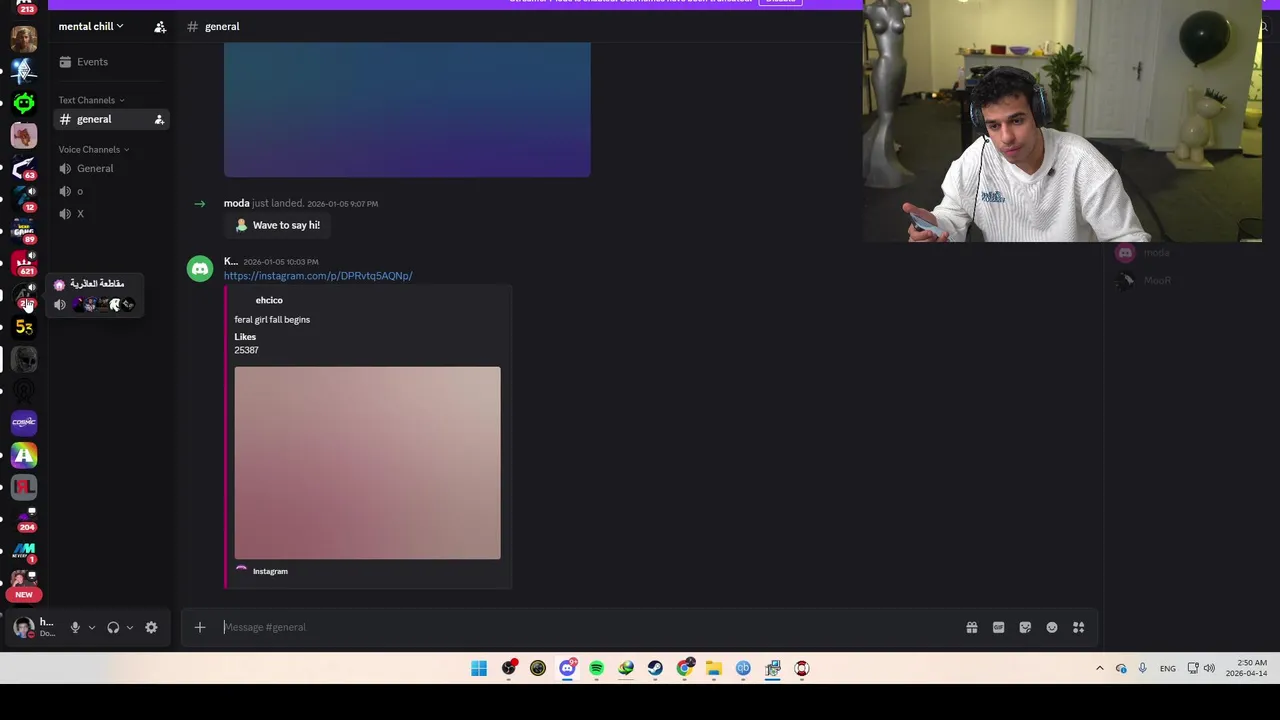Open the emoji picker

[1052, 627]
